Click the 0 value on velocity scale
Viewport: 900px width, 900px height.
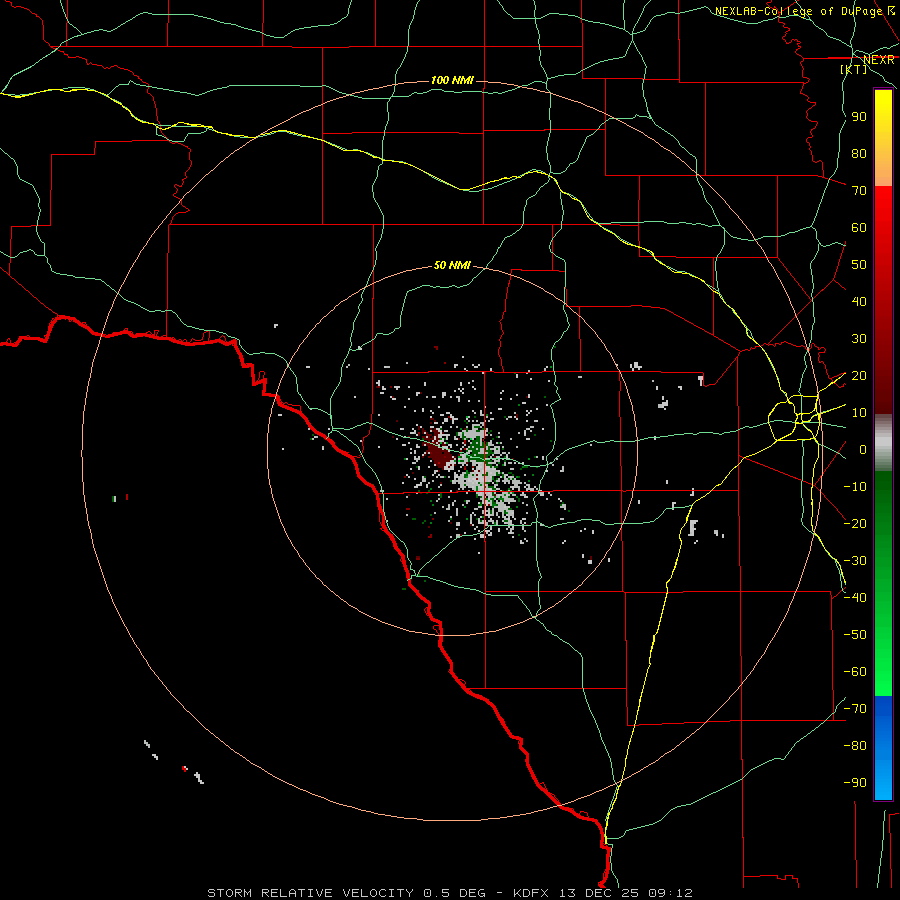[x=862, y=449]
